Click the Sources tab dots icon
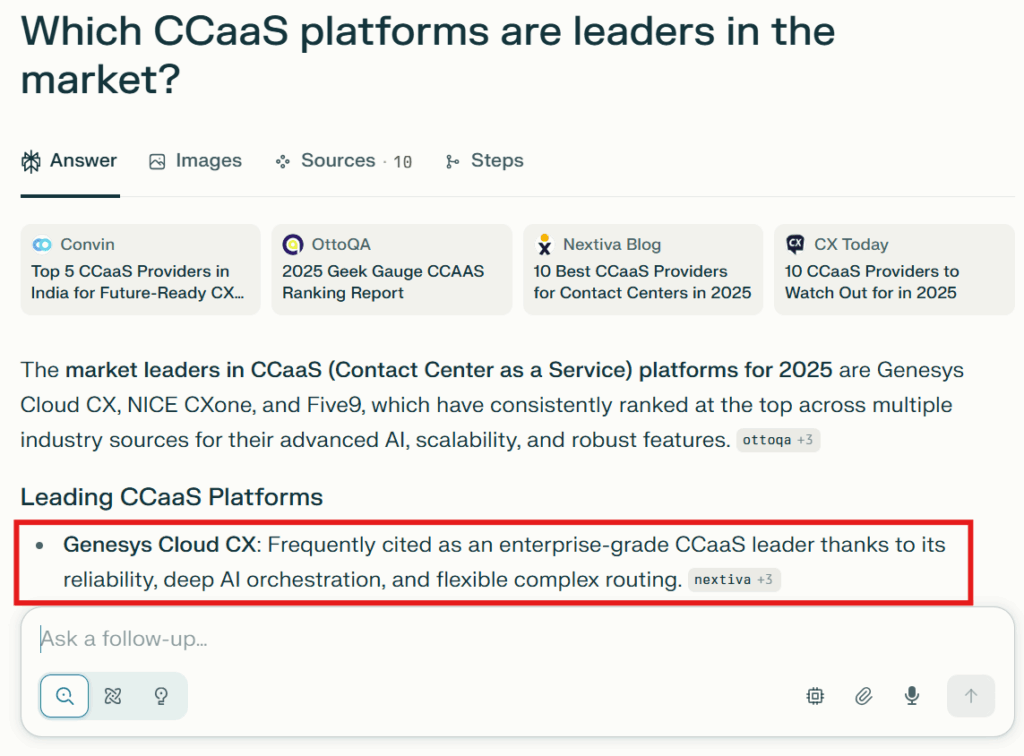 pos(282,162)
